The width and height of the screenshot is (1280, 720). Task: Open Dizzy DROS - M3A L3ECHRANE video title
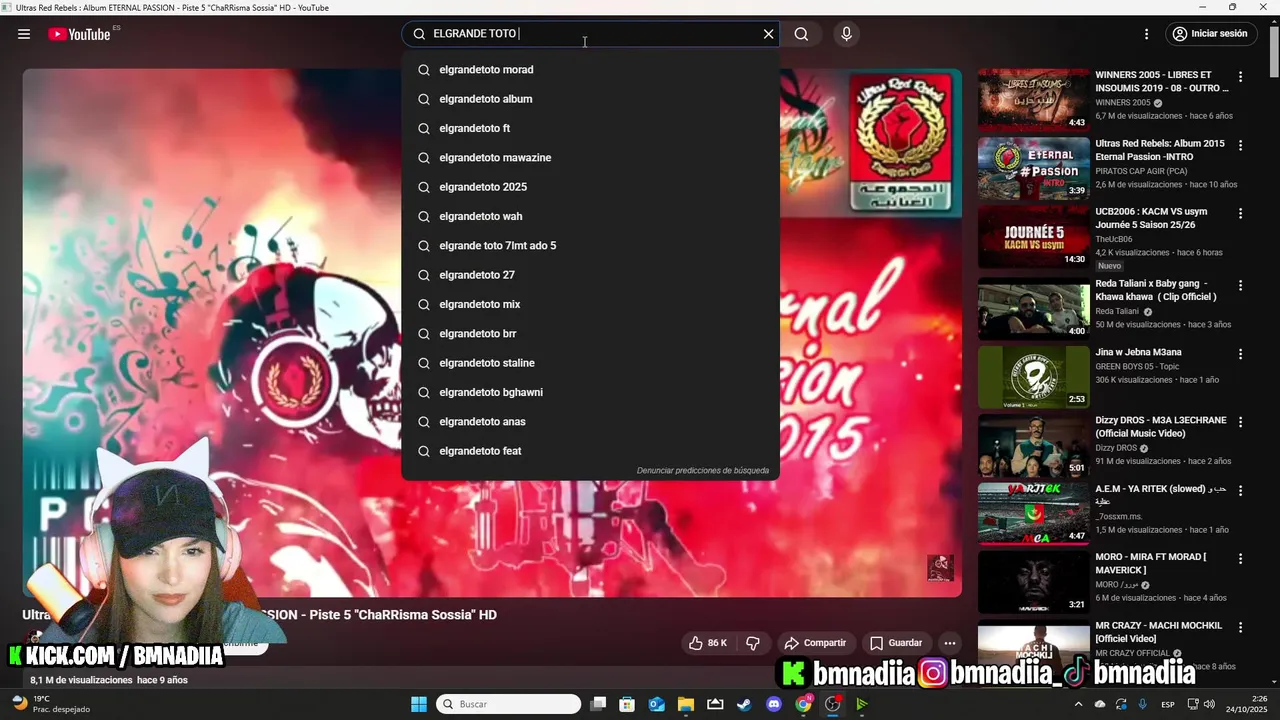pyautogui.click(x=1161, y=427)
